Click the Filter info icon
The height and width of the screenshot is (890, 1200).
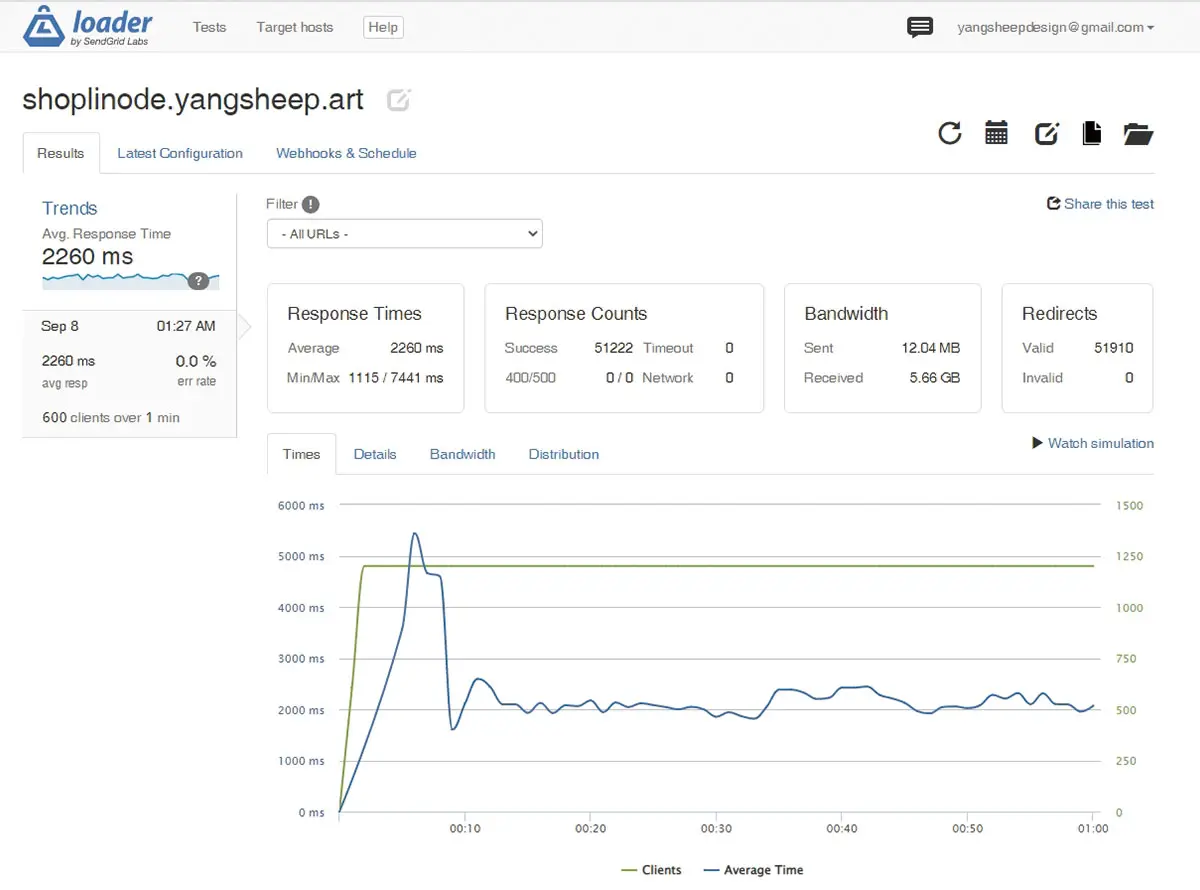tap(311, 204)
